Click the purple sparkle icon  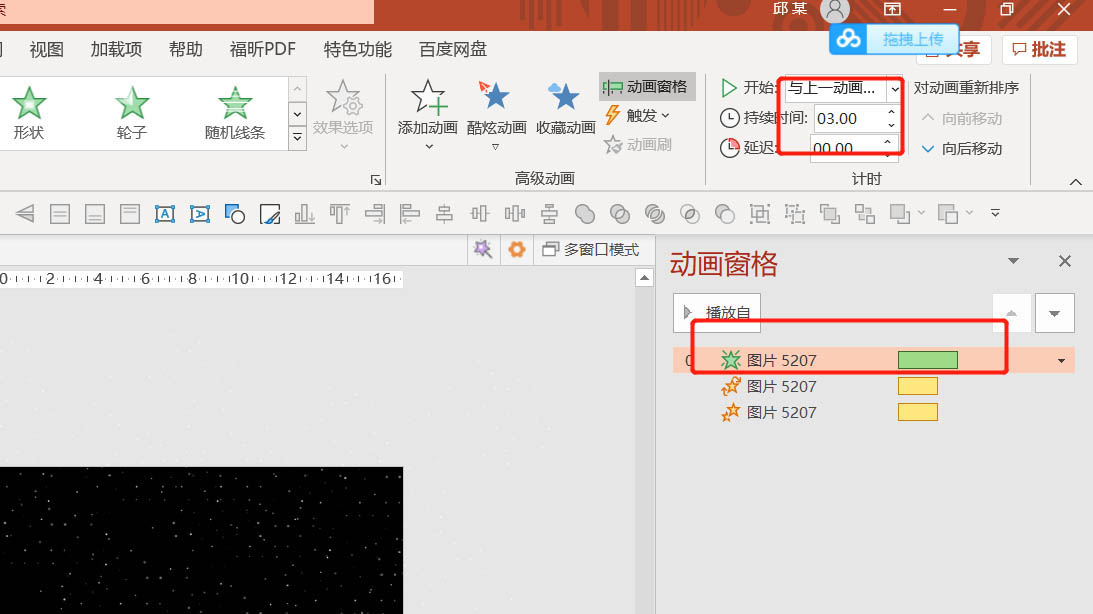482,250
